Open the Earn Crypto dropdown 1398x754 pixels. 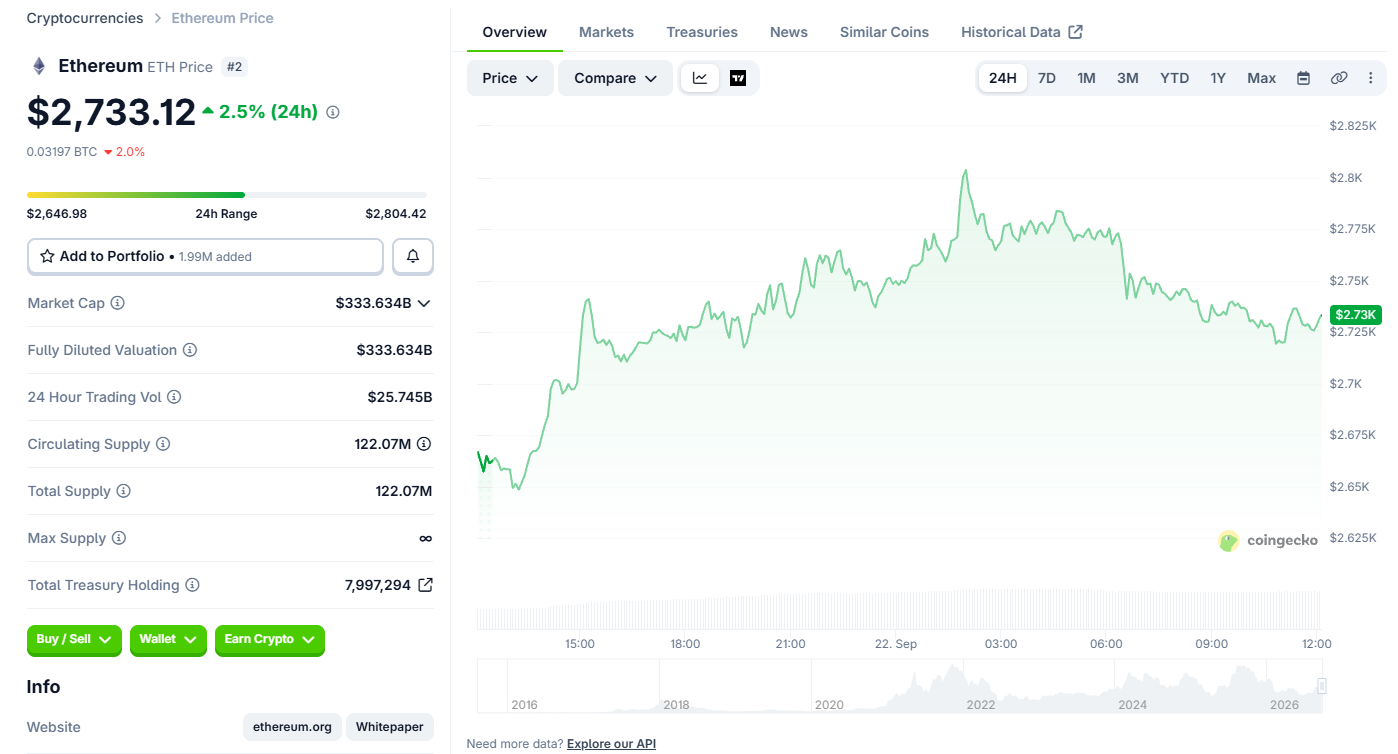pos(270,640)
